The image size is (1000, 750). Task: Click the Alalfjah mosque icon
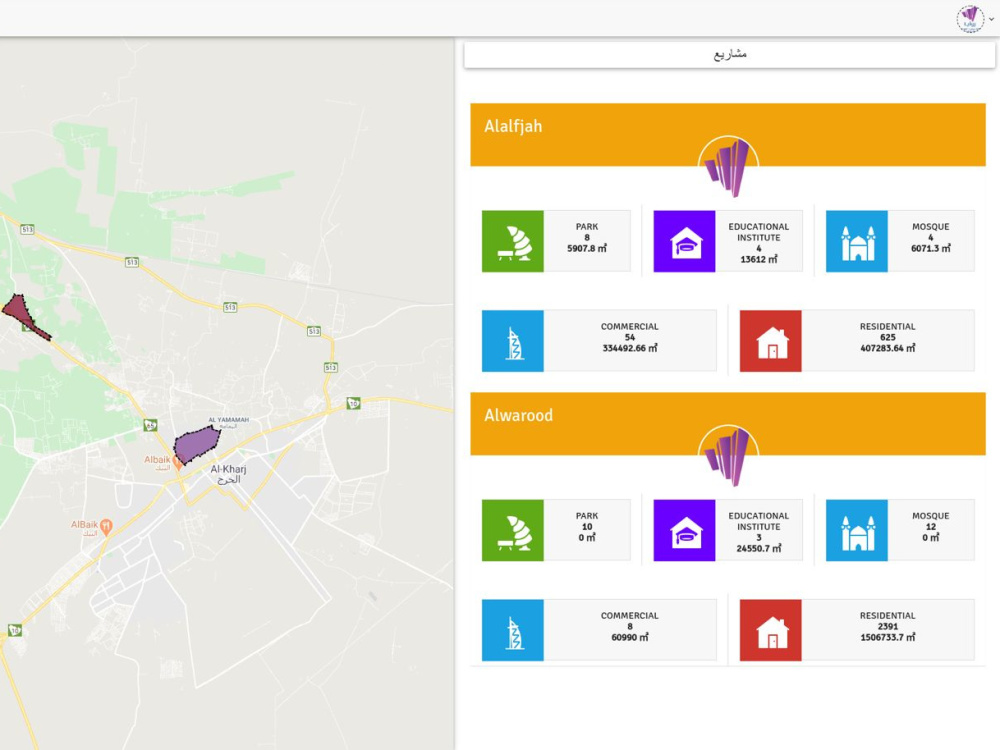[857, 241]
